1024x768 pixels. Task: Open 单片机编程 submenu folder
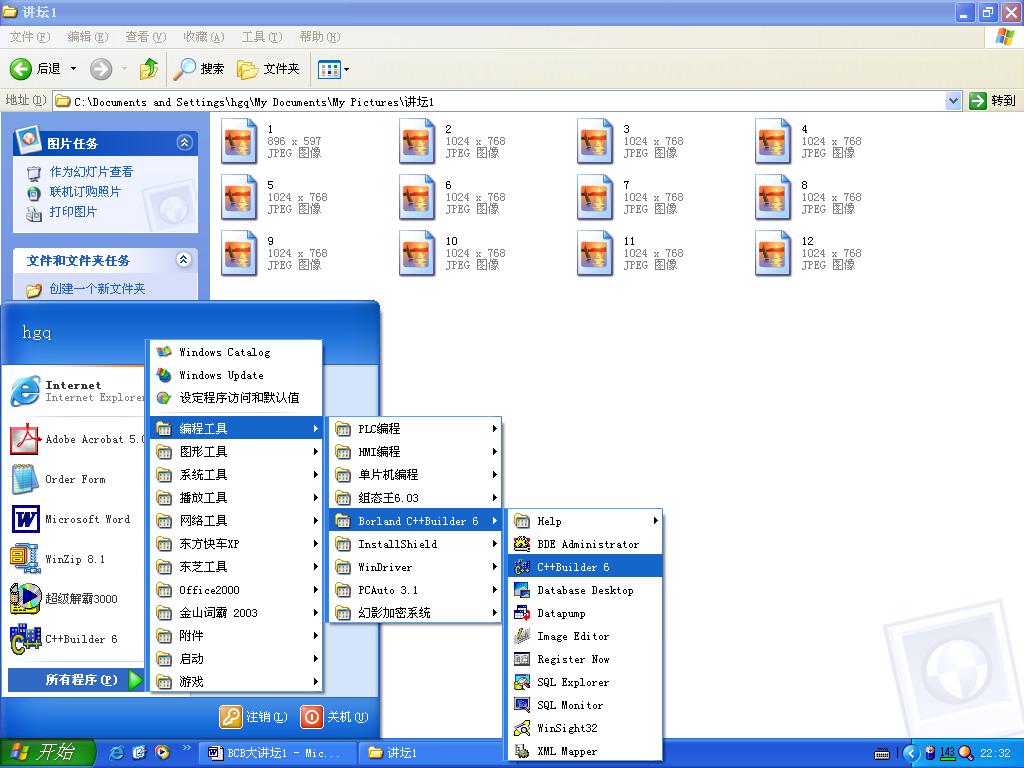pyautogui.click(x=415, y=474)
